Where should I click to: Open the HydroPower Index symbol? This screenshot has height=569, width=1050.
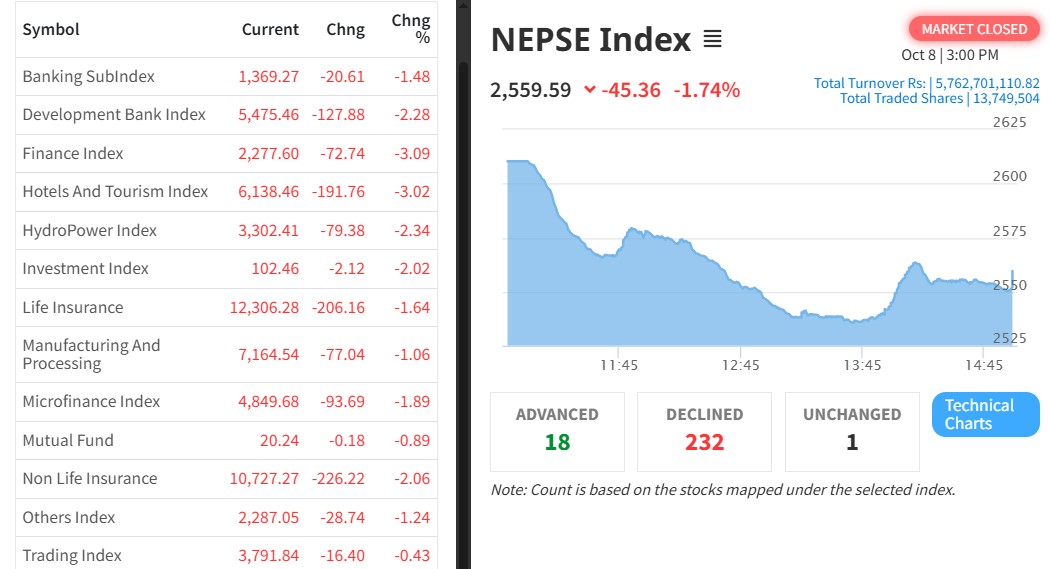pyautogui.click(x=90, y=230)
